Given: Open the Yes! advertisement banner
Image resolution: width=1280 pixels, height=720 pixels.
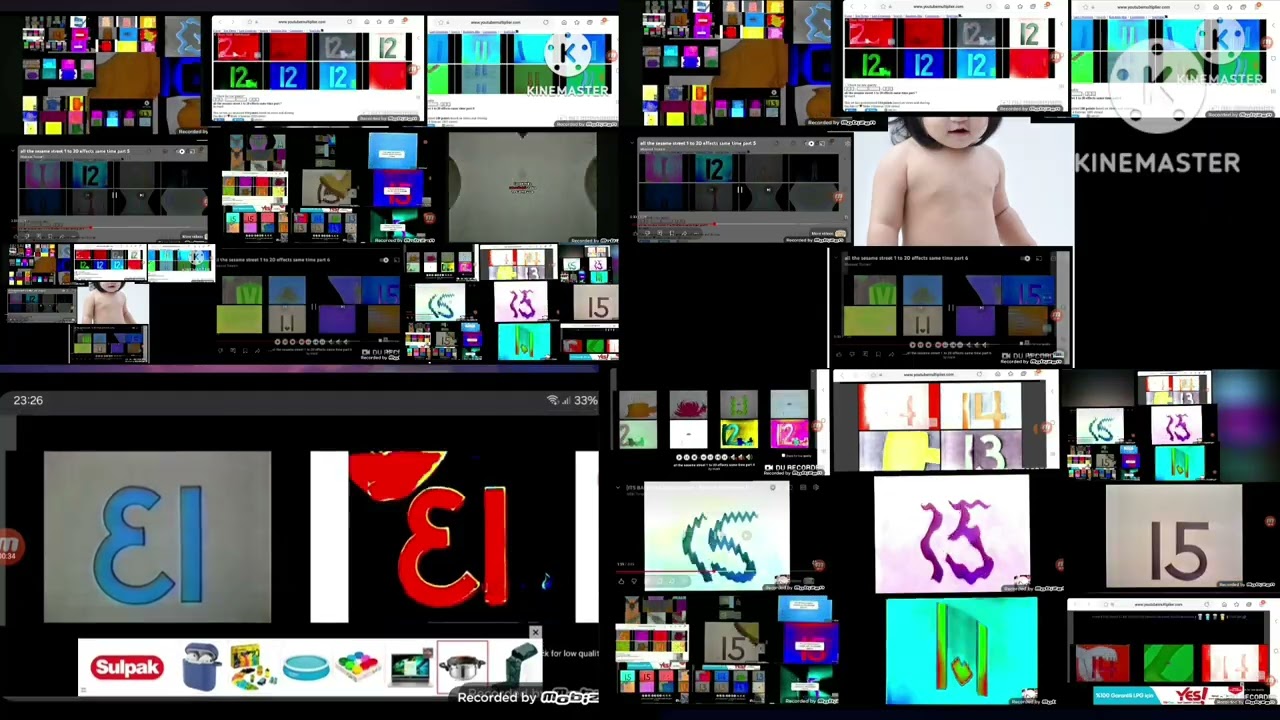Looking at the screenshot, I should click(1165, 695).
